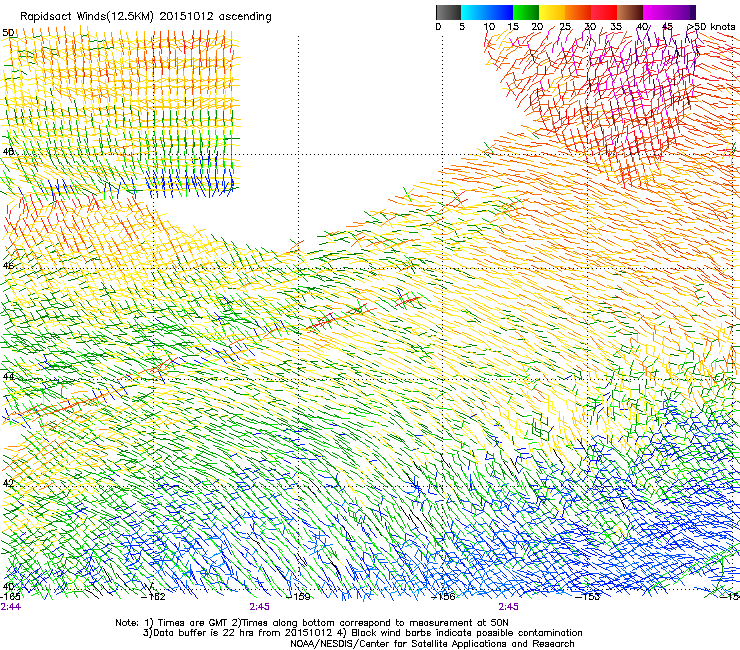This screenshot has width=740, height=650.
Task: Click the NOAA/NESDIS credit line
Action: [432, 644]
